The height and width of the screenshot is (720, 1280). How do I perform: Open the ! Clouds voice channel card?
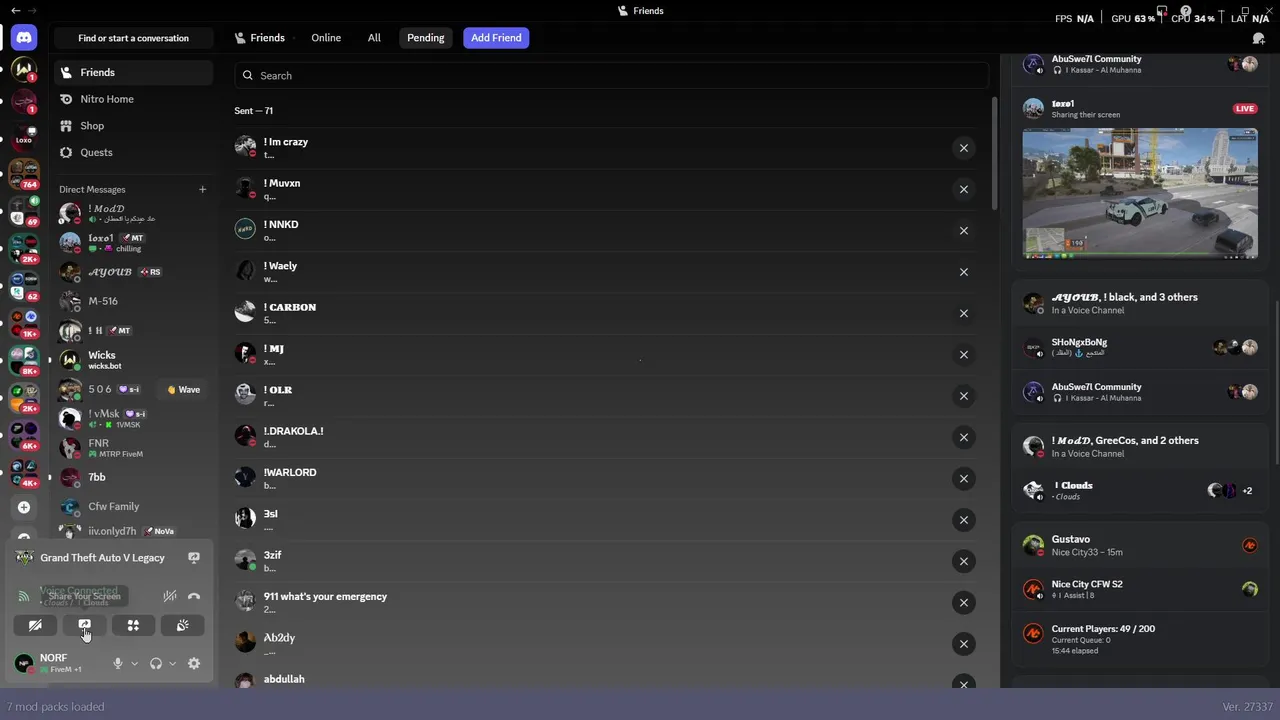[x=1140, y=490]
